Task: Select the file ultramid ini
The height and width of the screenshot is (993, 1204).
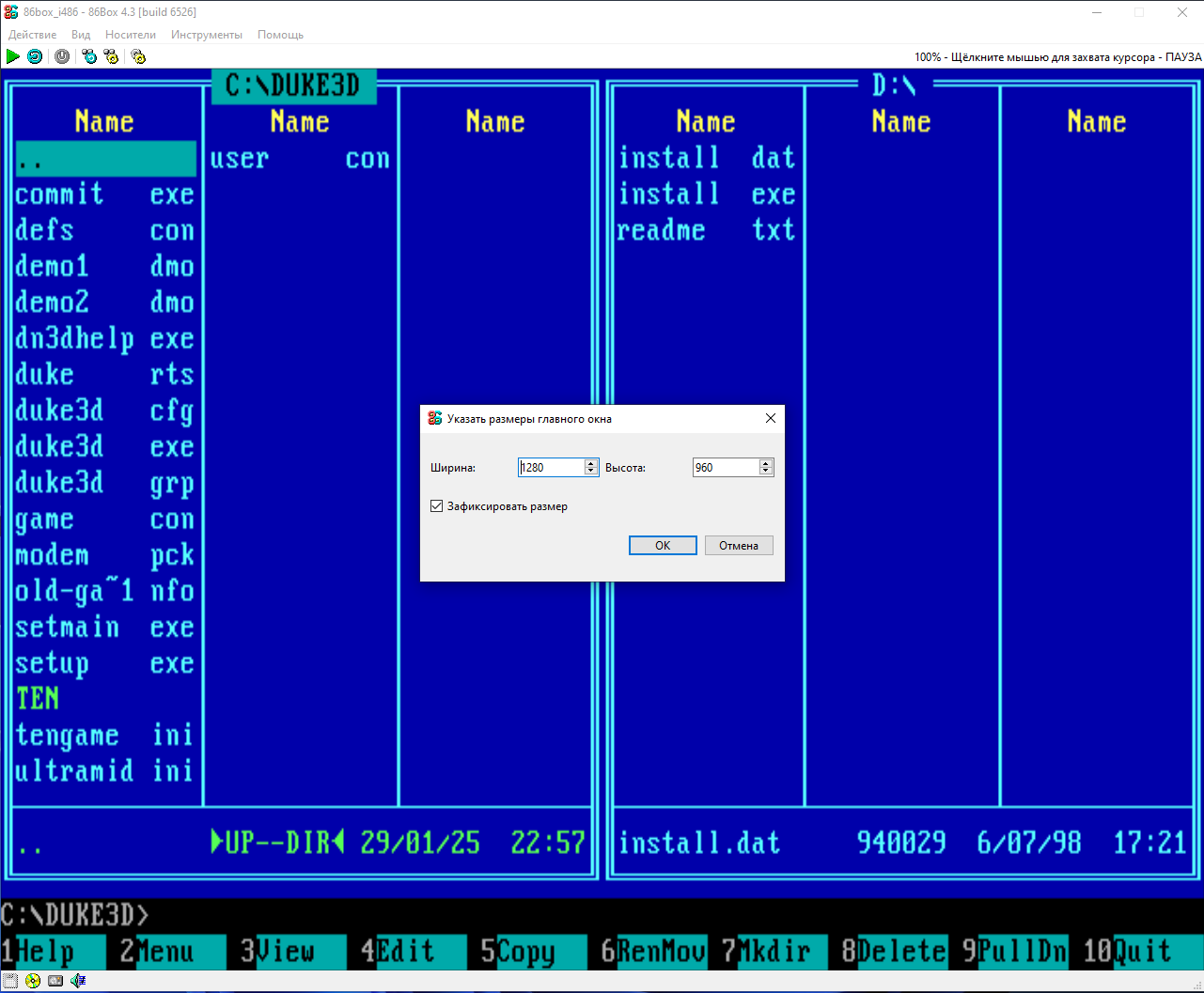Action: 105,771
